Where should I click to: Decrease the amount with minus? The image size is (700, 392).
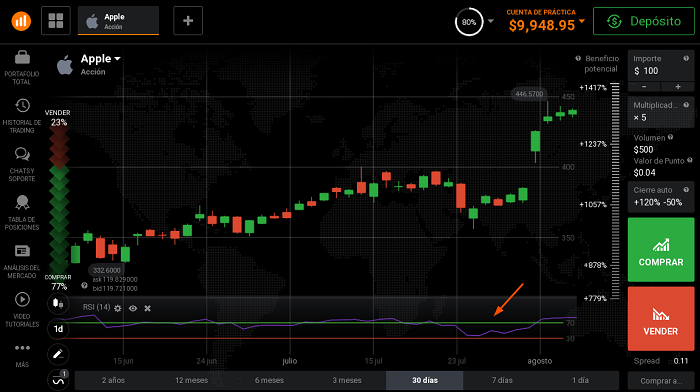[644, 87]
